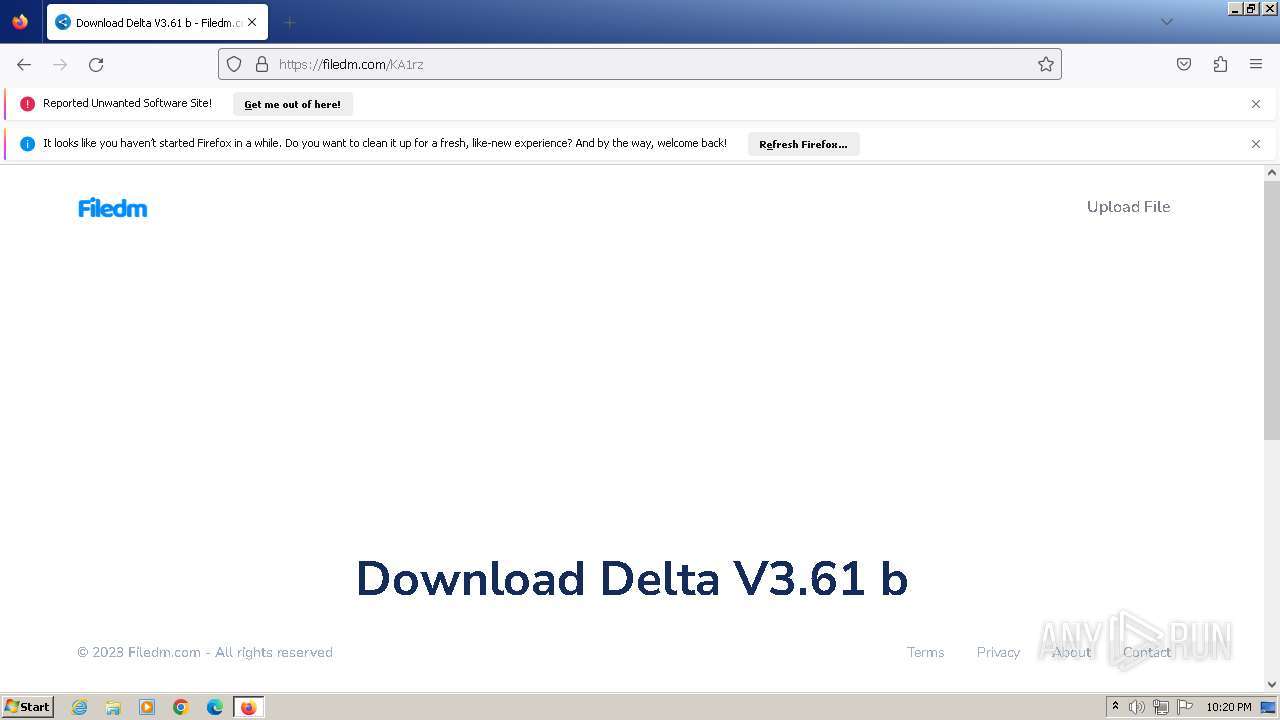The width and height of the screenshot is (1280, 720).
Task: Dismiss the Refresh Firefox notification bar
Action: pos(1256,144)
